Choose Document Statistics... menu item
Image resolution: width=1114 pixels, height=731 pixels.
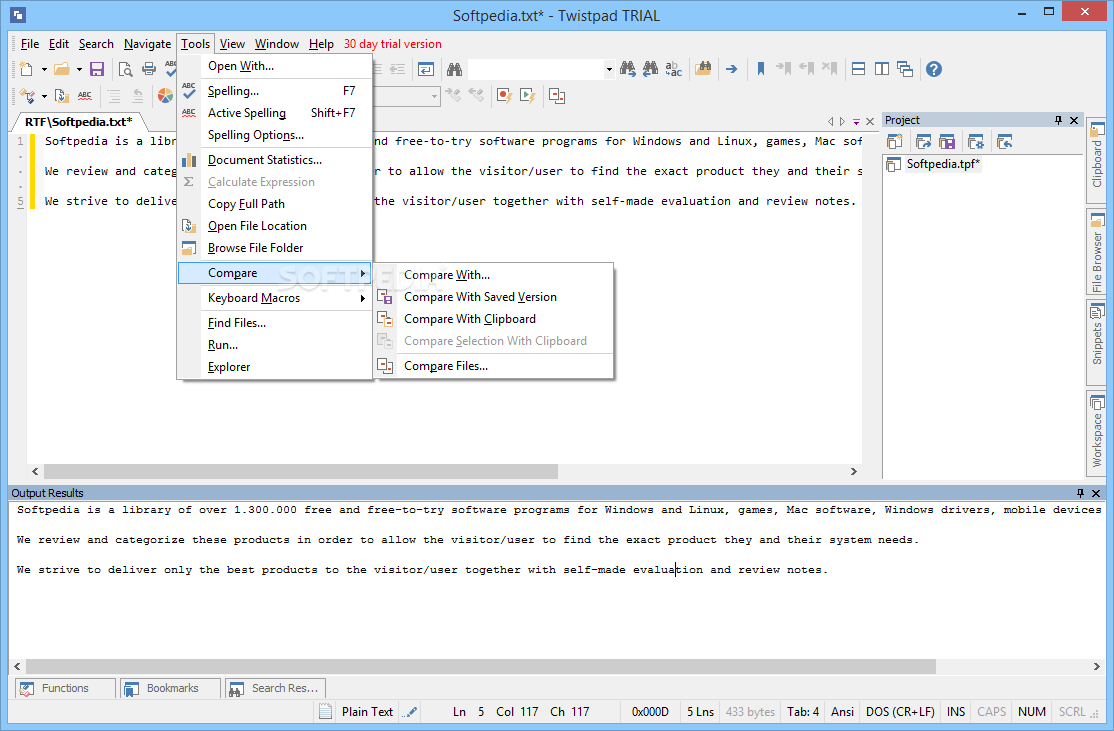coord(275,160)
